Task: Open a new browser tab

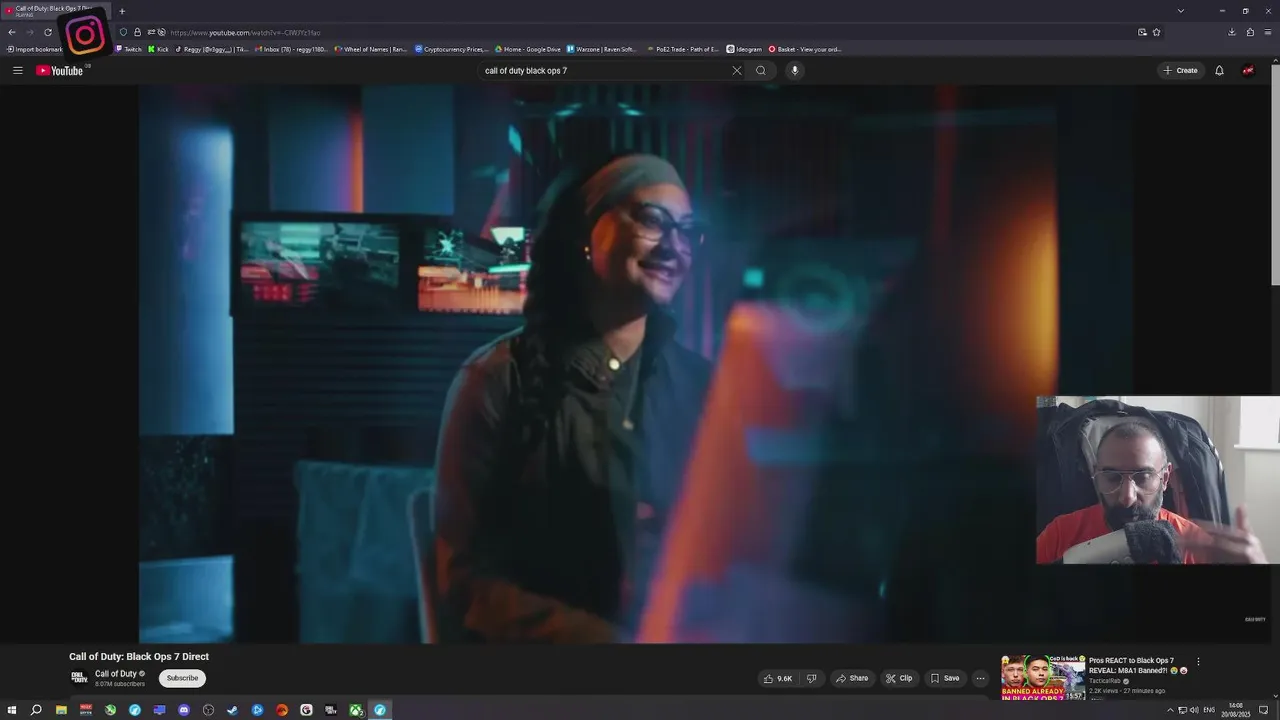Action: pos(122,11)
